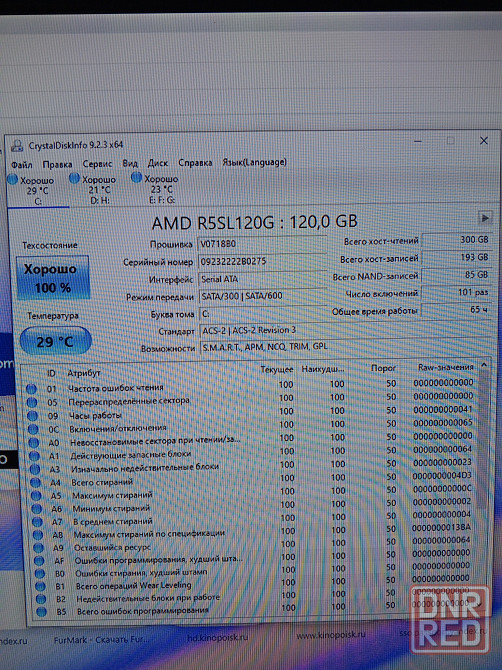
Task: Click the status dot of attribute 05
Action: point(32,402)
